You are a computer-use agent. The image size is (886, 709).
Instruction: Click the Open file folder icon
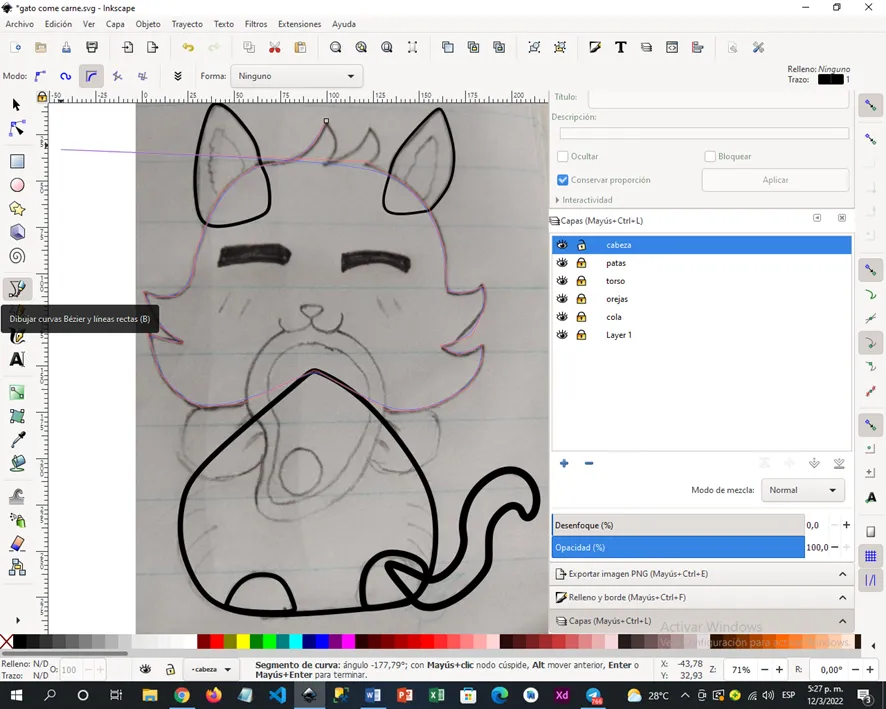(41, 47)
